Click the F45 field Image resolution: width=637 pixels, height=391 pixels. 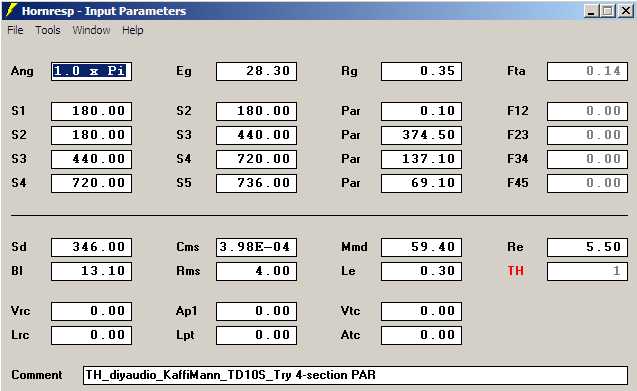(587, 183)
